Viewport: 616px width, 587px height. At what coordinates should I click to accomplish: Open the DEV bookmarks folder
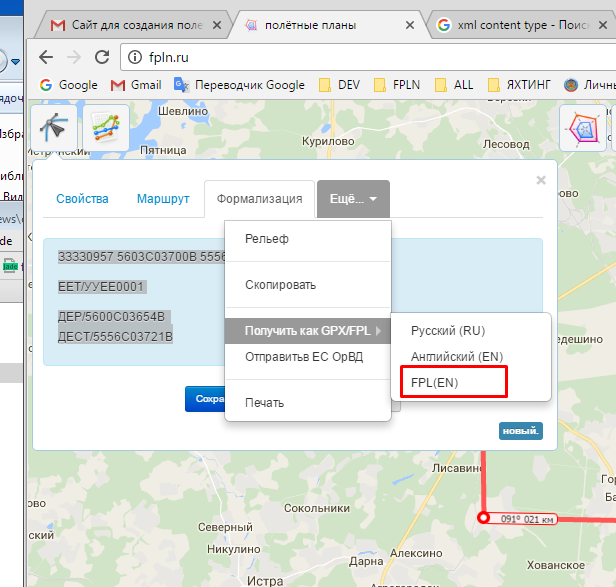tap(339, 85)
